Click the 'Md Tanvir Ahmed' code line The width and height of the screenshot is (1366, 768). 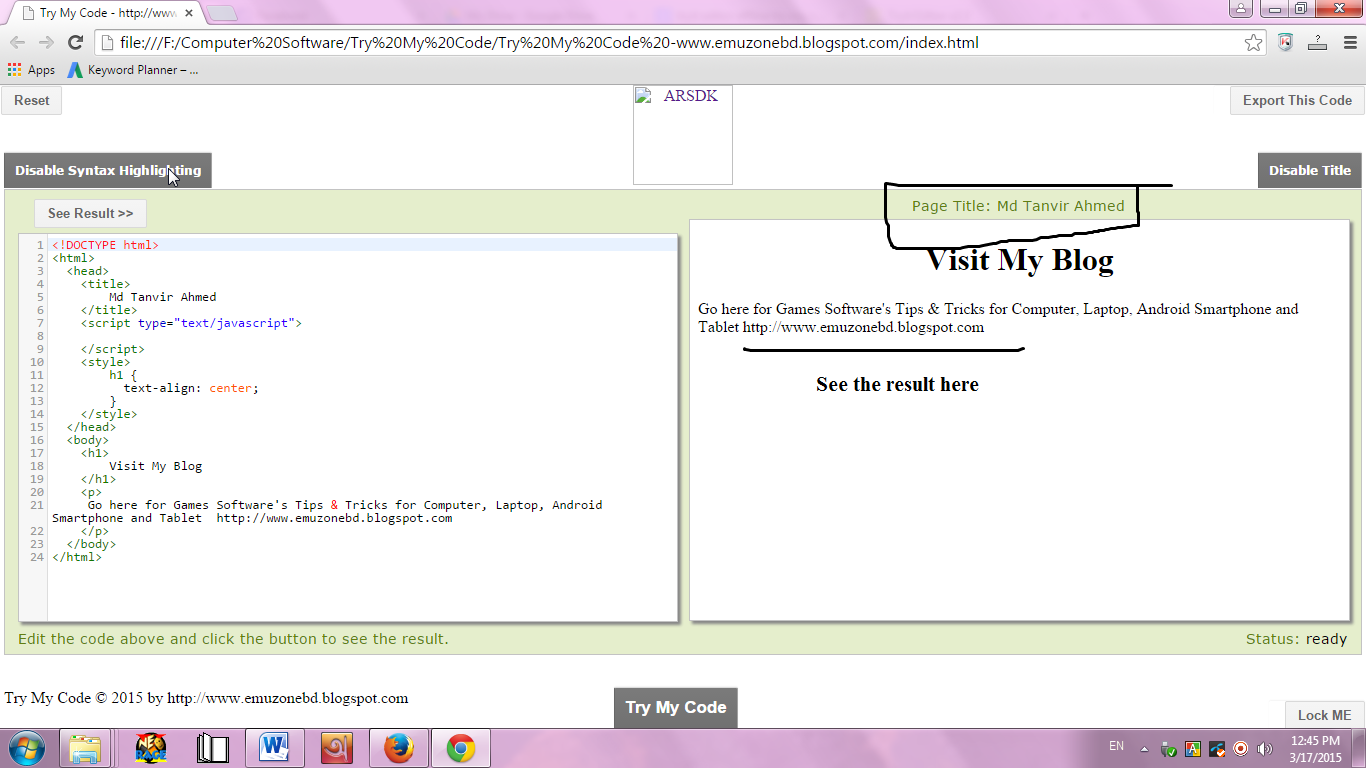pyautogui.click(x=162, y=297)
